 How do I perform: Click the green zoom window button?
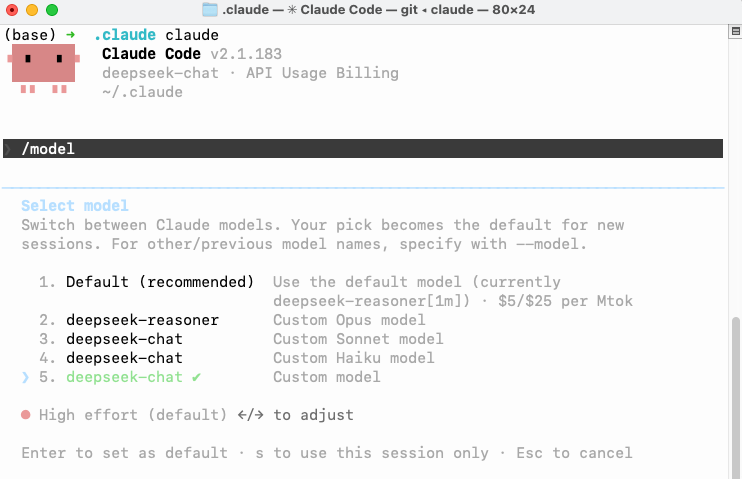(x=52, y=9)
